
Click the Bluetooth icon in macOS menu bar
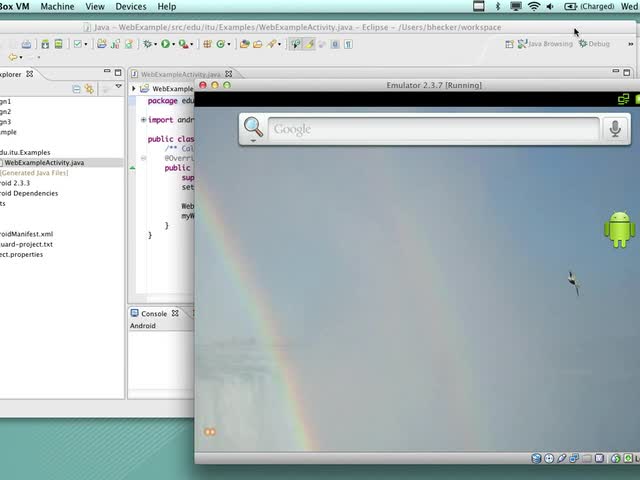(498, 6)
